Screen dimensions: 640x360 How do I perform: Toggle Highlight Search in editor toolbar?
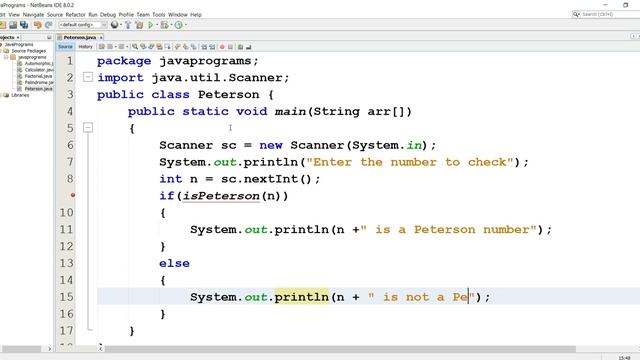pos(160,47)
